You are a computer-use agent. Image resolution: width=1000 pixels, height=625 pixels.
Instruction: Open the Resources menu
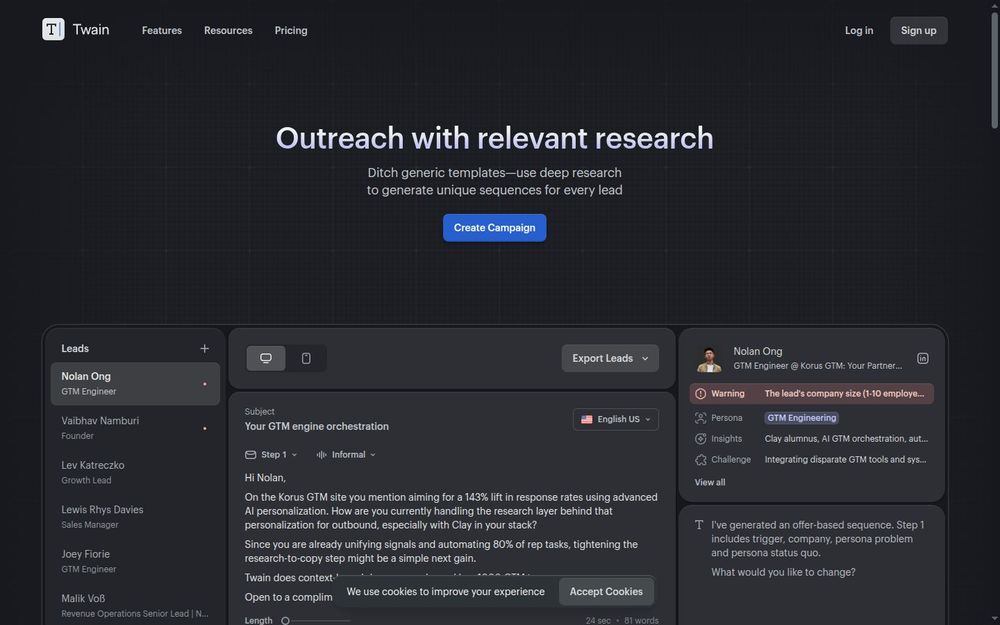pos(228,30)
